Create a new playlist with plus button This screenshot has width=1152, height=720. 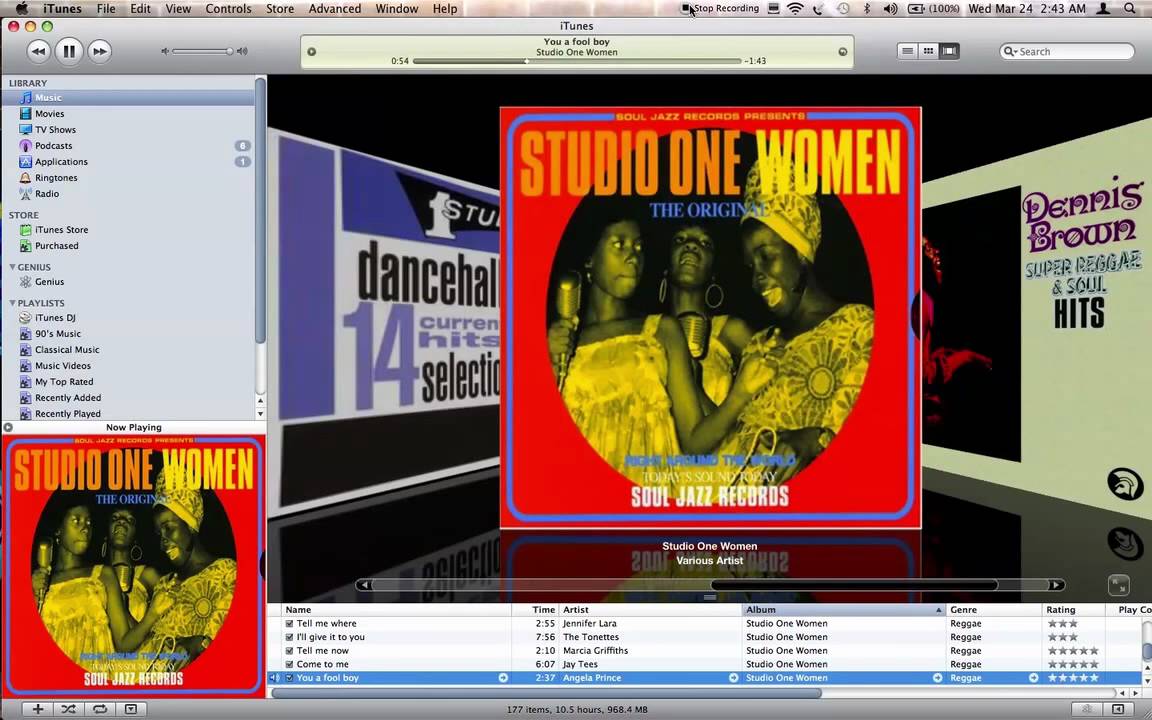pyautogui.click(x=37, y=709)
